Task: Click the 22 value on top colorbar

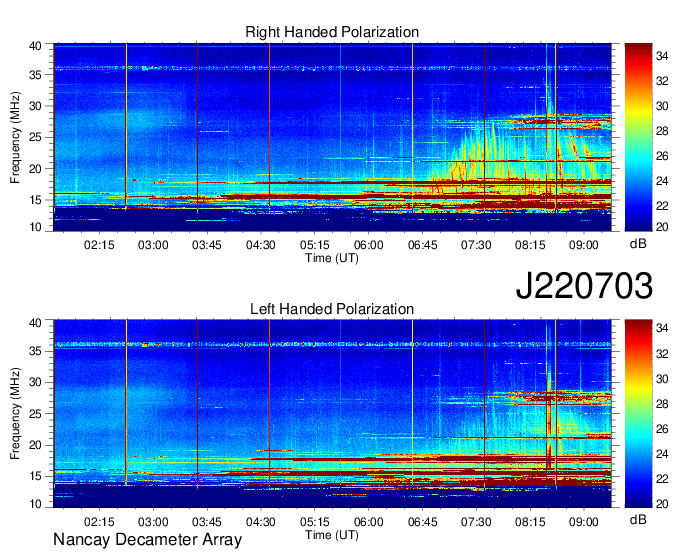Action: pyautogui.click(x=662, y=206)
